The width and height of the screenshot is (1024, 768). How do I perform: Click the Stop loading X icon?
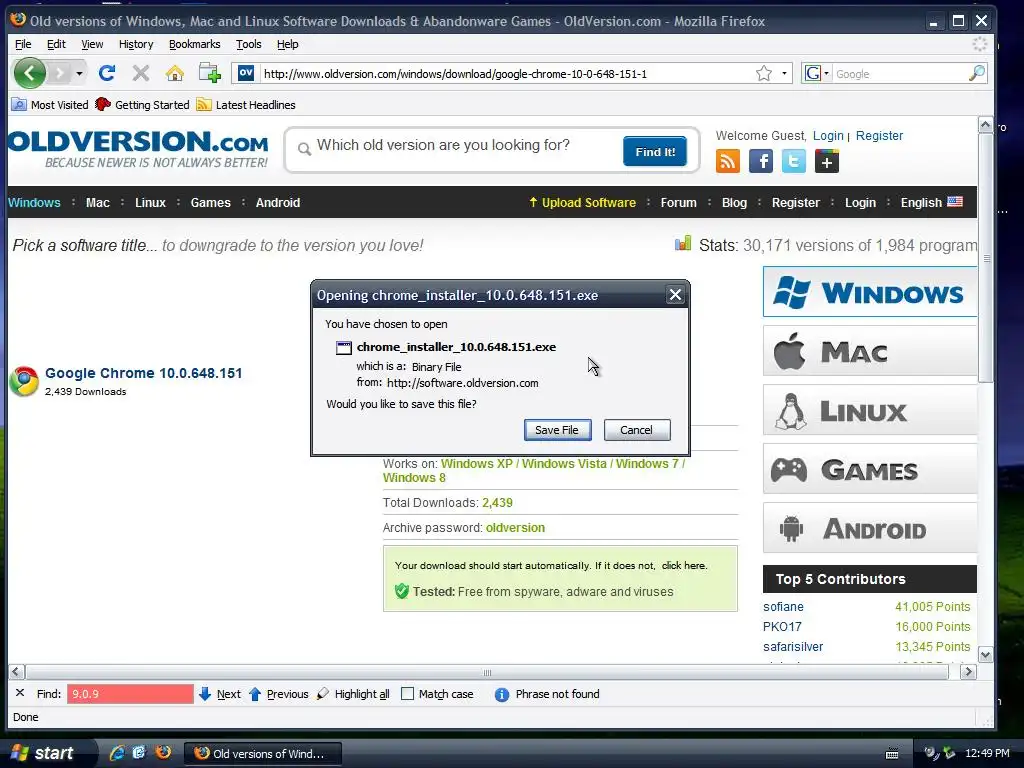tap(140, 73)
